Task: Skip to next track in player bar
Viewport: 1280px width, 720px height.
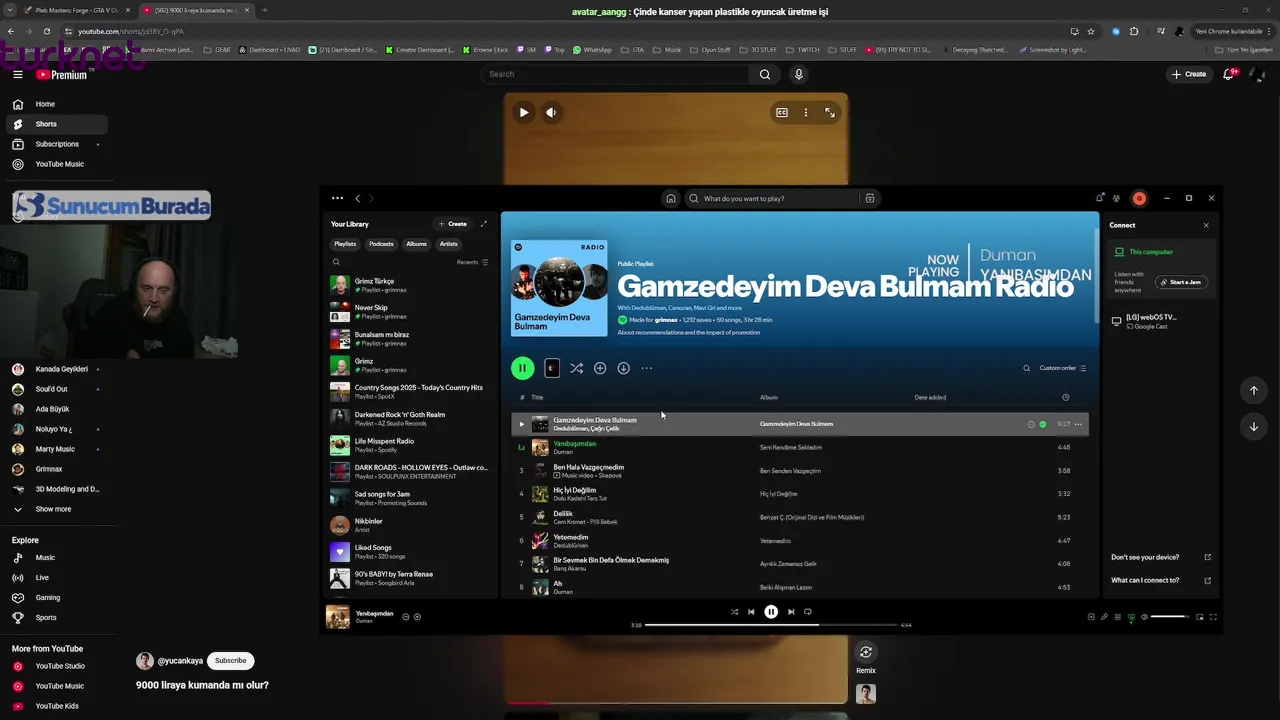Action: pyautogui.click(x=791, y=612)
